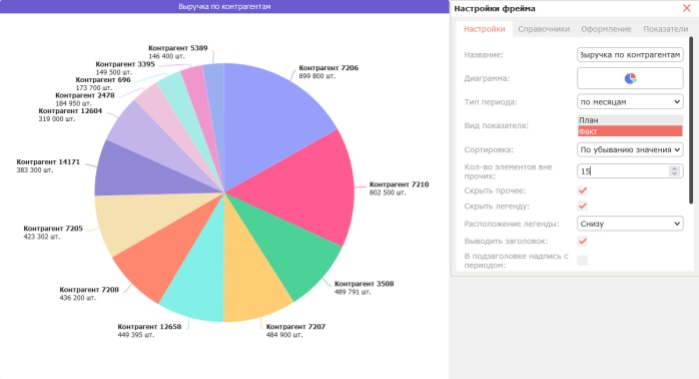The width and height of the screenshot is (699, 379).
Task: Switch to the 'Справочники' tab
Action: tap(544, 29)
